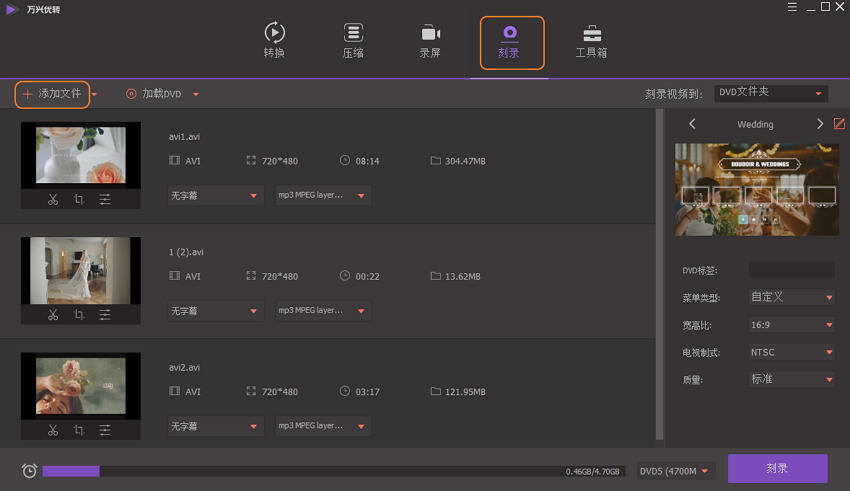Click the purple 刻录 burn button
The width and height of the screenshot is (850, 491).
coord(777,468)
